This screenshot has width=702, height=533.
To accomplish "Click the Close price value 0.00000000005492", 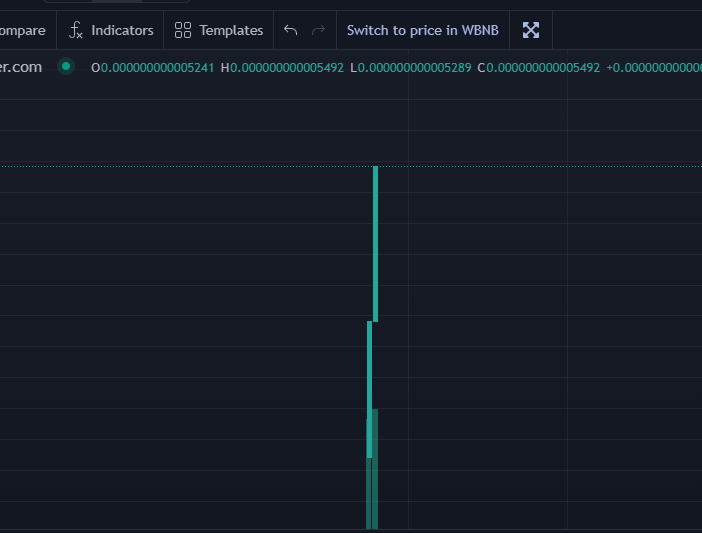I will tap(543, 68).
